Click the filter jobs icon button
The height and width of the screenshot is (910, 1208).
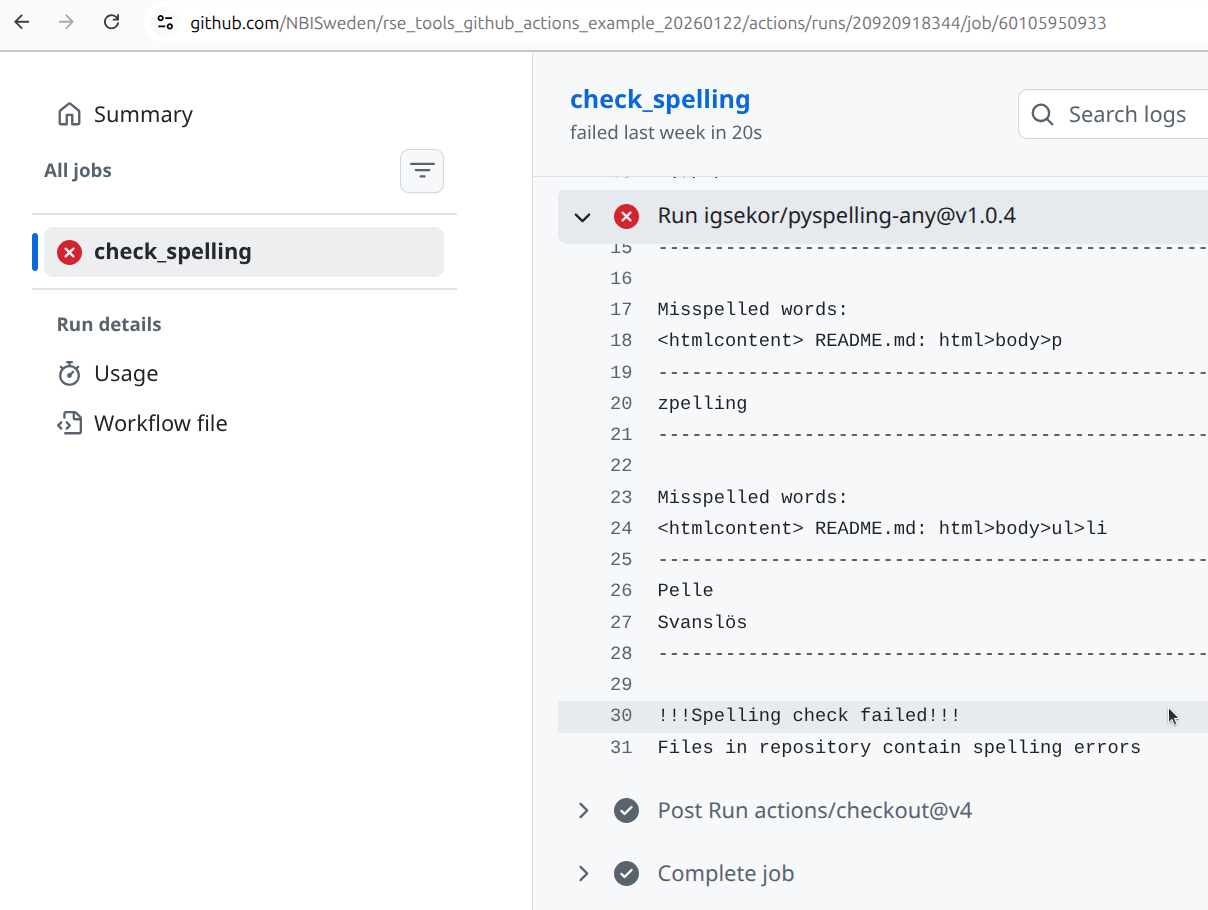coord(422,171)
